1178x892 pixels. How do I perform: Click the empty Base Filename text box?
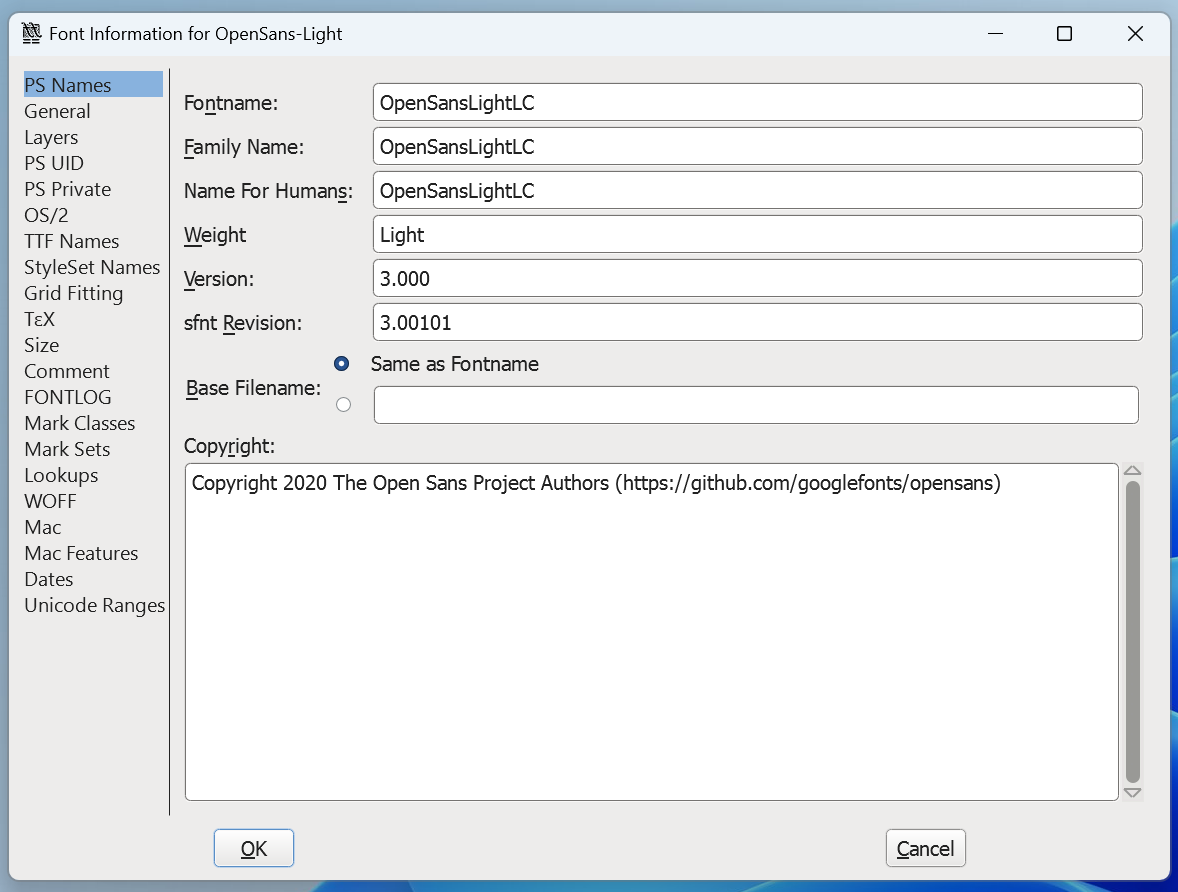(x=755, y=405)
